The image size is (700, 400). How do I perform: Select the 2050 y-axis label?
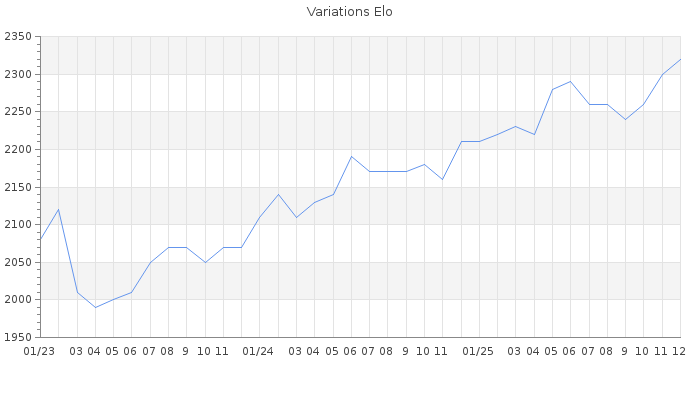[x=18, y=262]
